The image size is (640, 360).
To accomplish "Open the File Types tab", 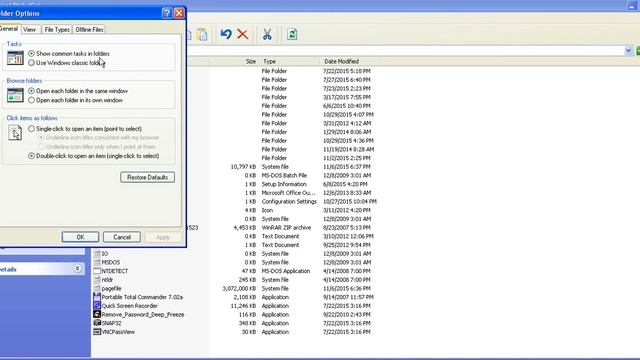I will pyautogui.click(x=57, y=30).
